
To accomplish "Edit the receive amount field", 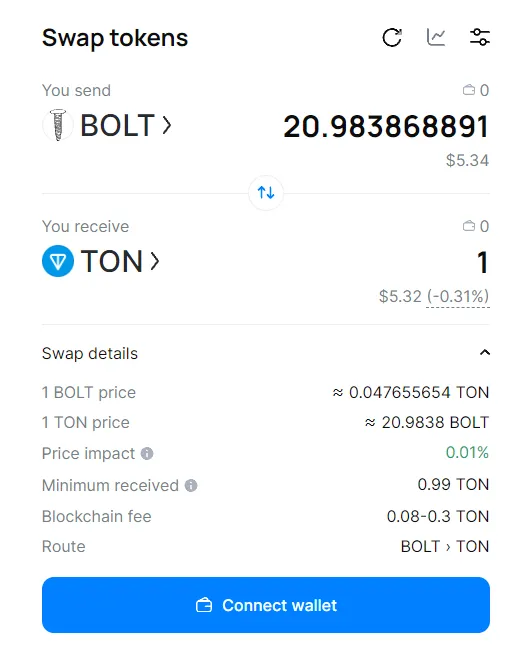I will click(483, 262).
